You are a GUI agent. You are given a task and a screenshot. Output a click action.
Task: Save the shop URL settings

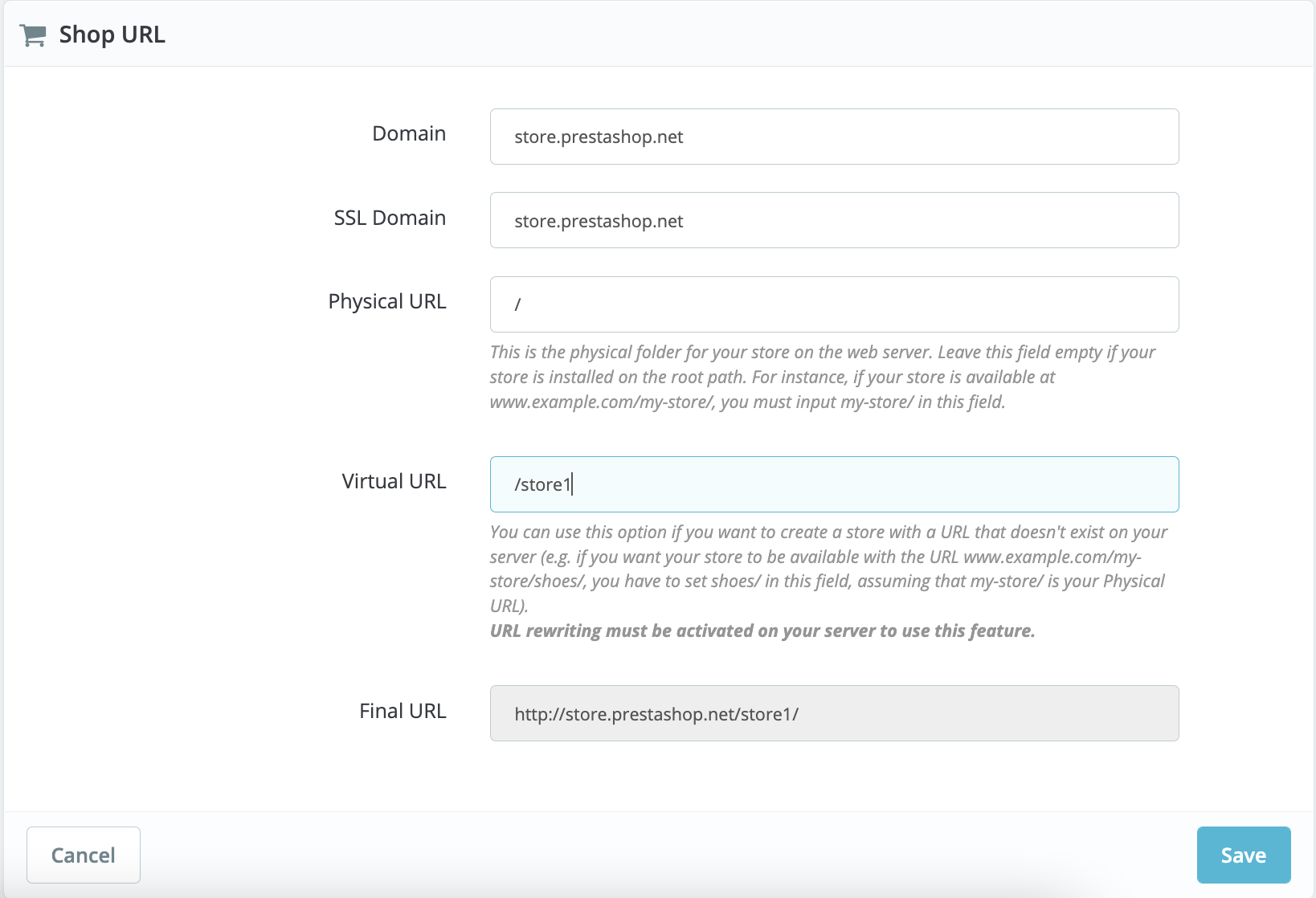1243,855
